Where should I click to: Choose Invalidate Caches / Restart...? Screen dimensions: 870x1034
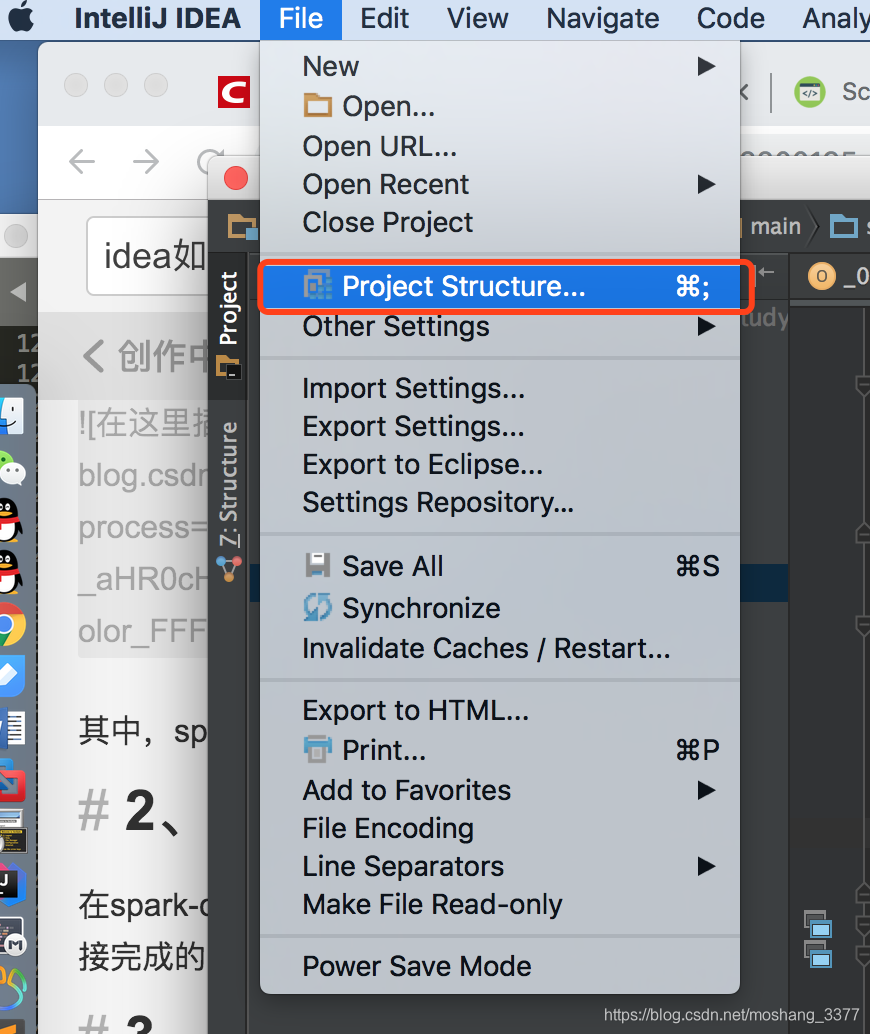500,648
